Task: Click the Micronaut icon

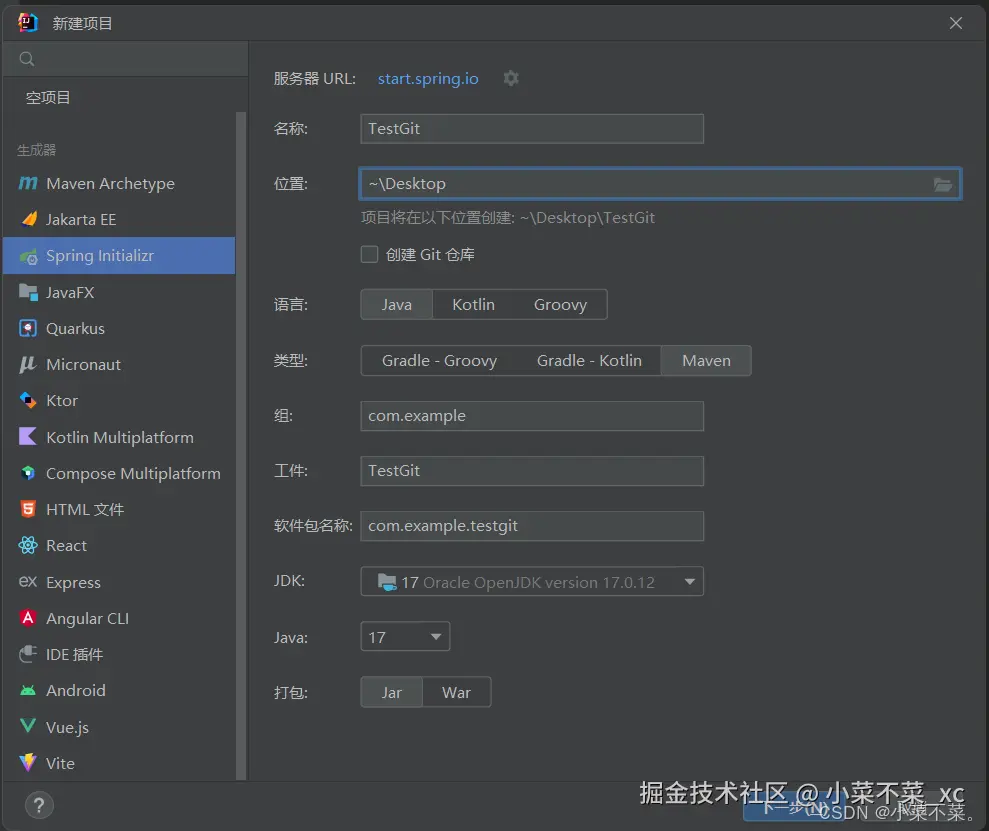Action: click(x=28, y=364)
